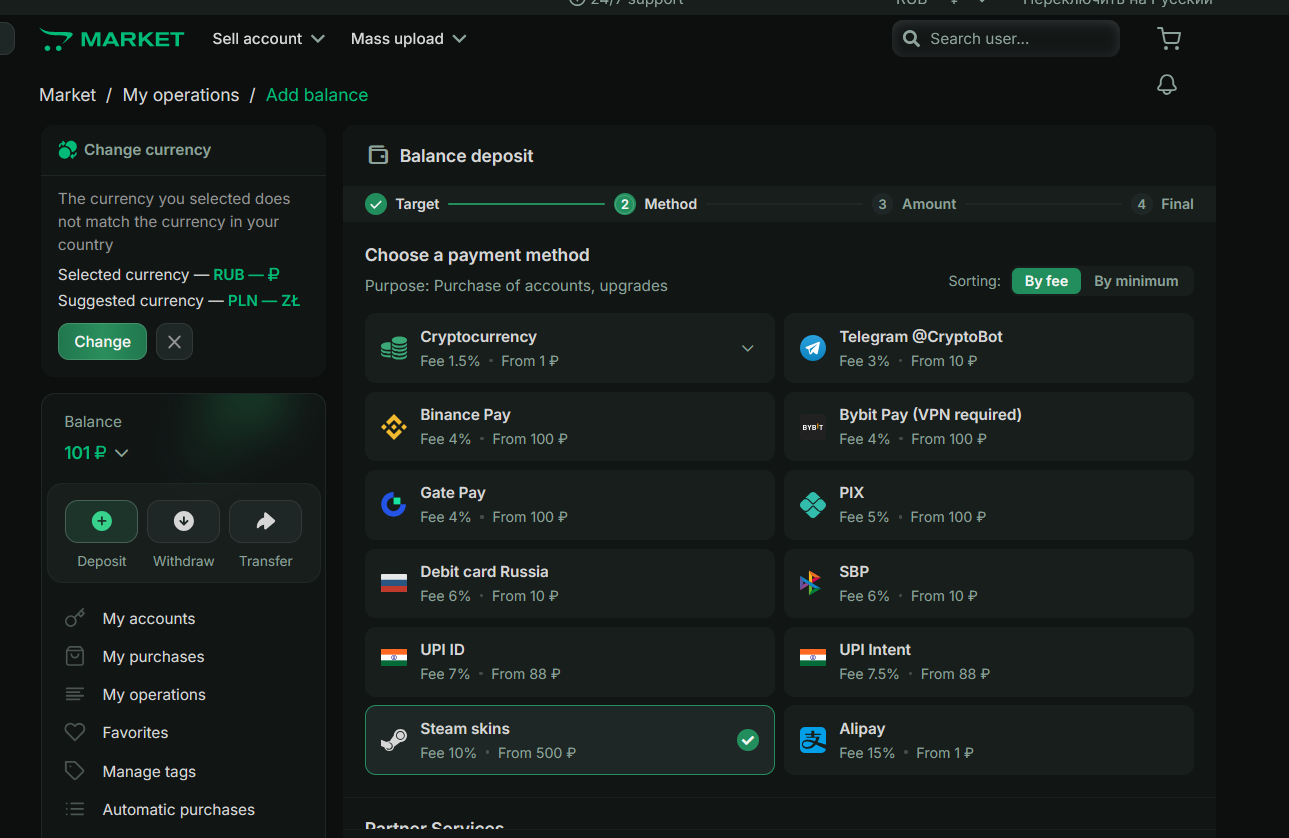Open the shopping cart icon
Screen dimensions: 1289x838
[x=1168, y=39]
